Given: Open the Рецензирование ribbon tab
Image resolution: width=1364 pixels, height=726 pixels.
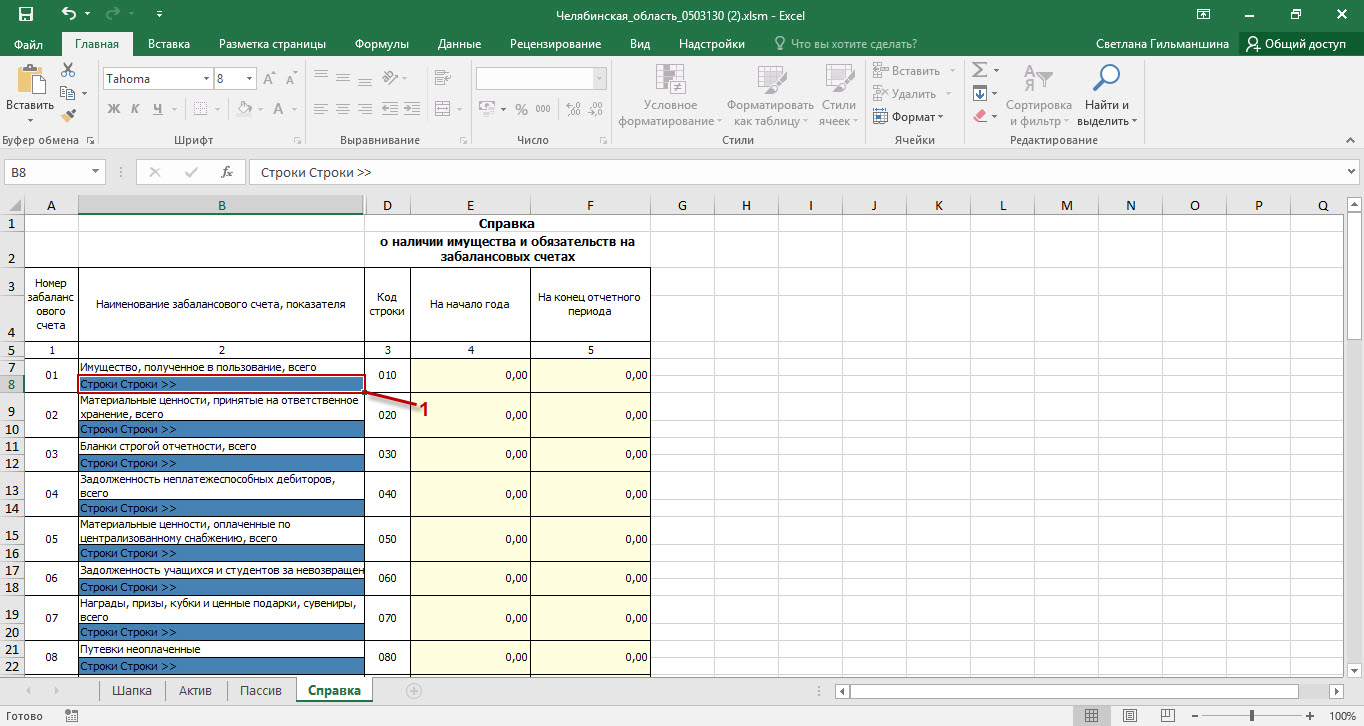Looking at the screenshot, I should [555, 44].
